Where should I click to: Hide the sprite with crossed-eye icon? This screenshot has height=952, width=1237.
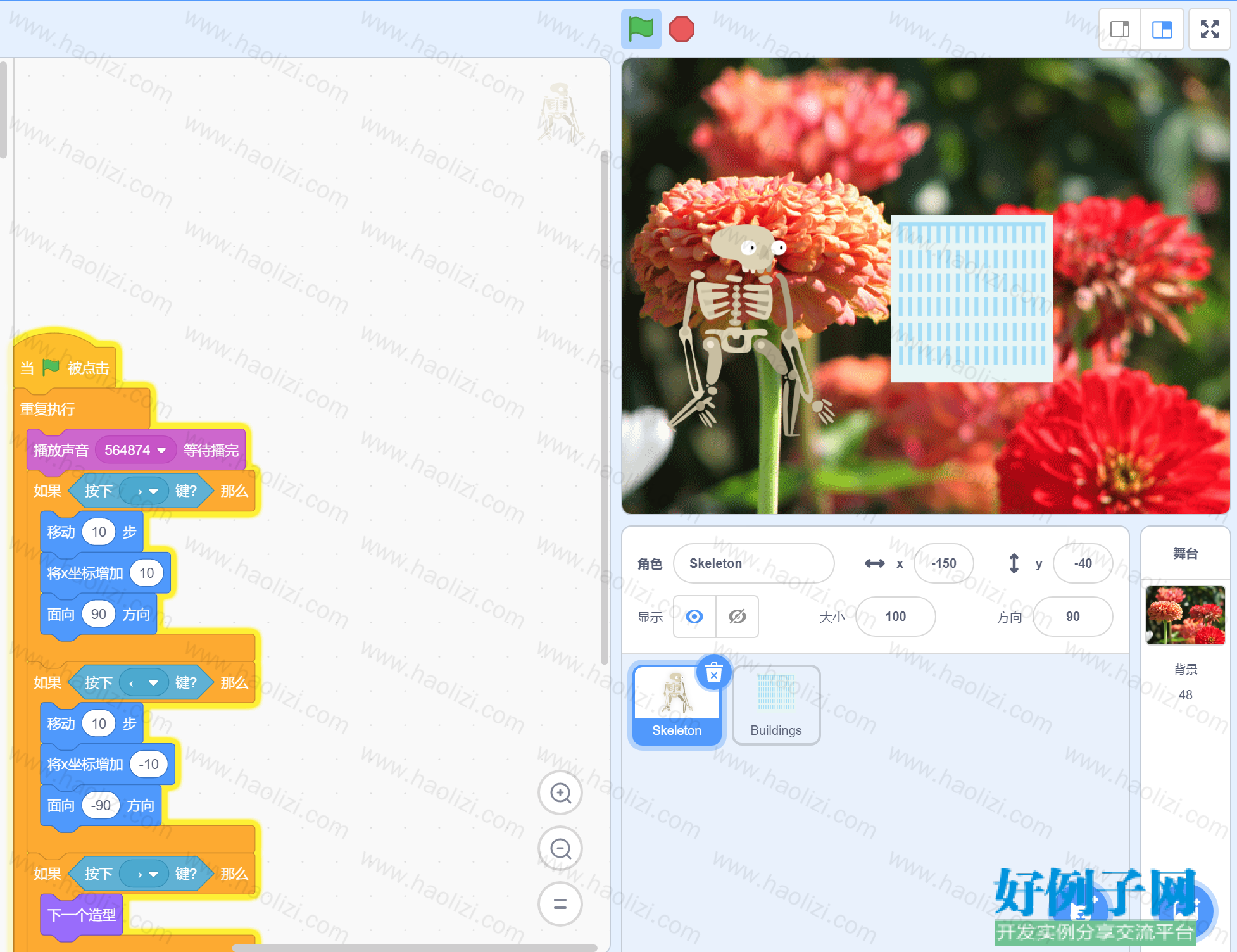click(738, 617)
